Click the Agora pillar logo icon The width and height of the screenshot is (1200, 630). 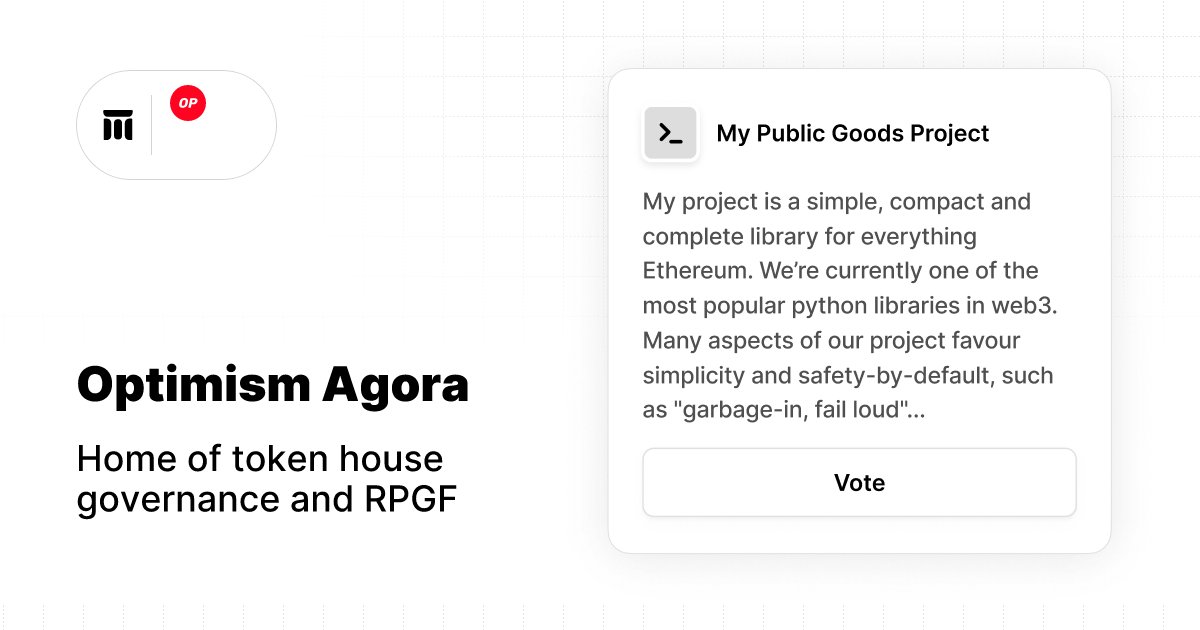click(x=118, y=125)
